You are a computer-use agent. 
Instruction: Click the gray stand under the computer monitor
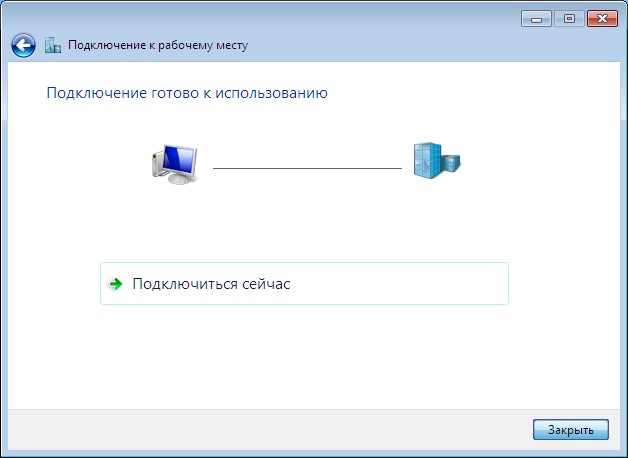click(x=179, y=178)
